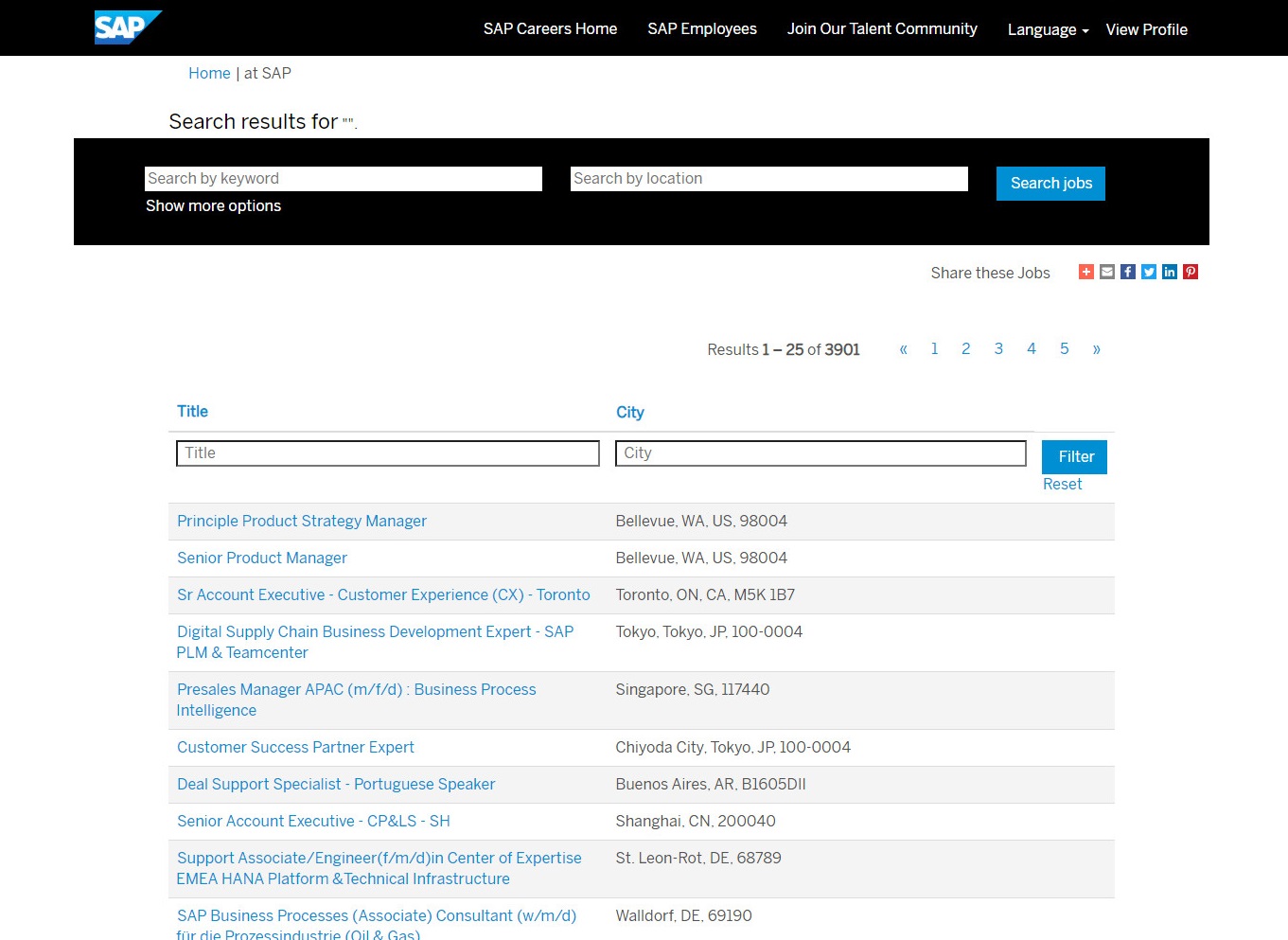Jump to first results page arrow
The image size is (1288, 940).
(903, 349)
